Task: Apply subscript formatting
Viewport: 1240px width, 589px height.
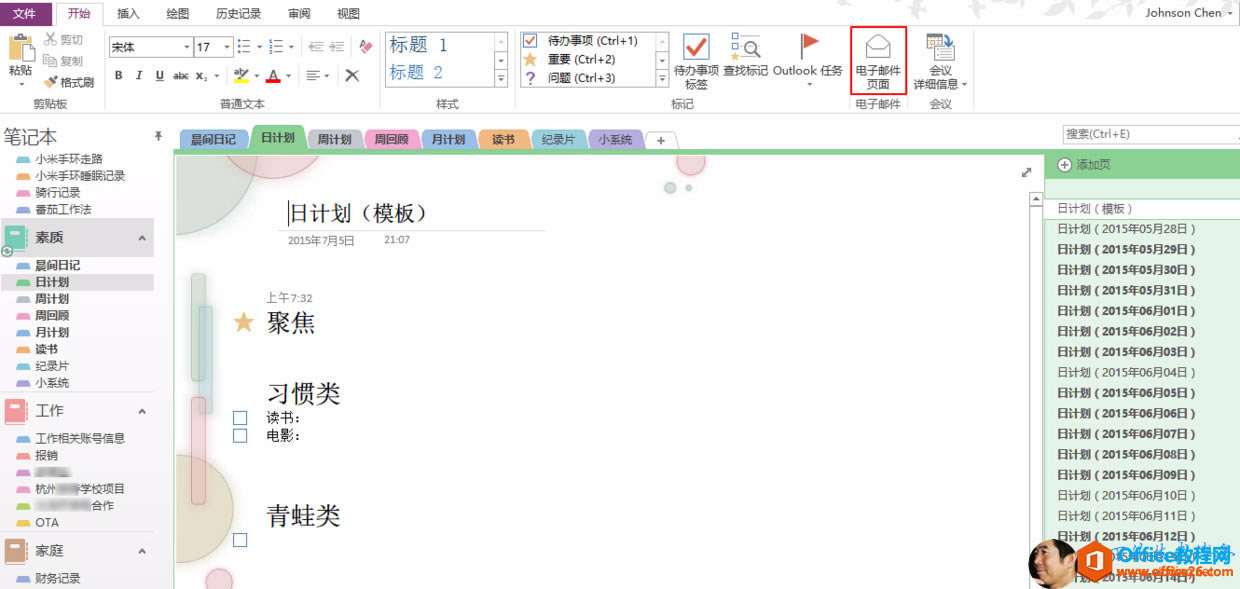Action: pyautogui.click(x=201, y=75)
